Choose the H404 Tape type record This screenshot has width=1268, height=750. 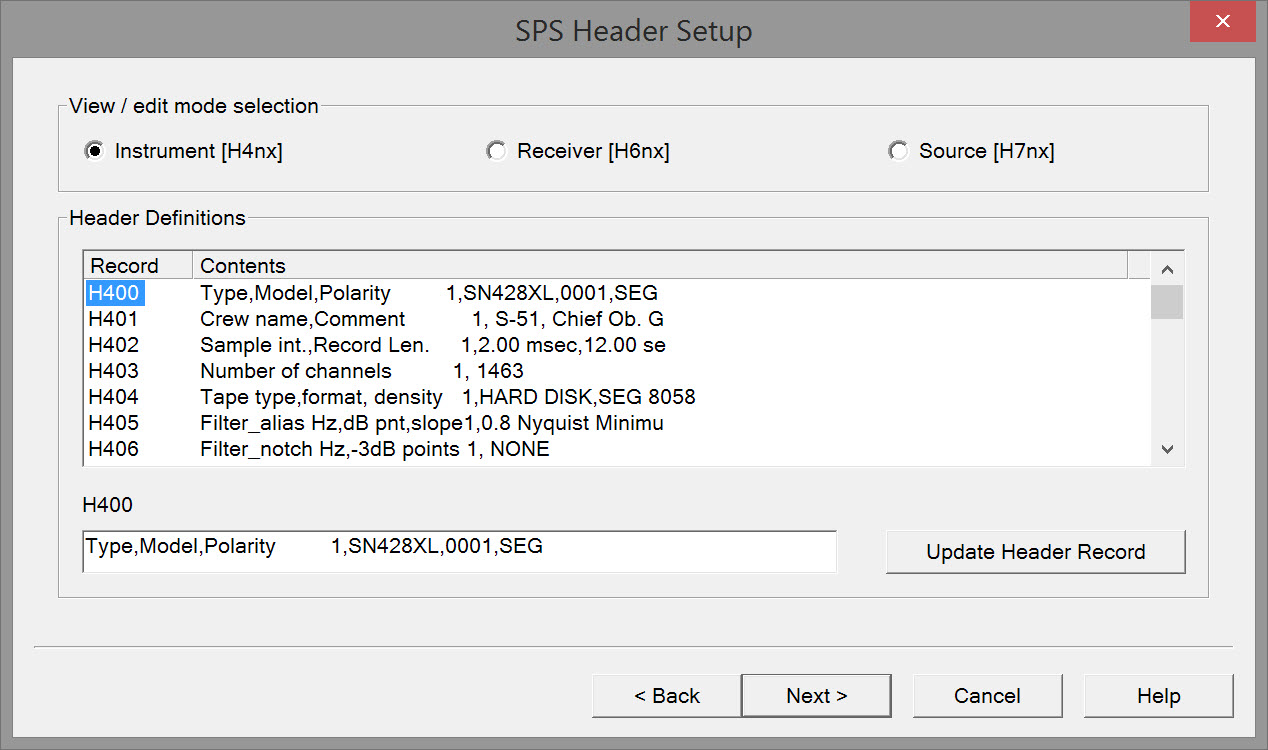pyautogui.click(x=114, y=397)
